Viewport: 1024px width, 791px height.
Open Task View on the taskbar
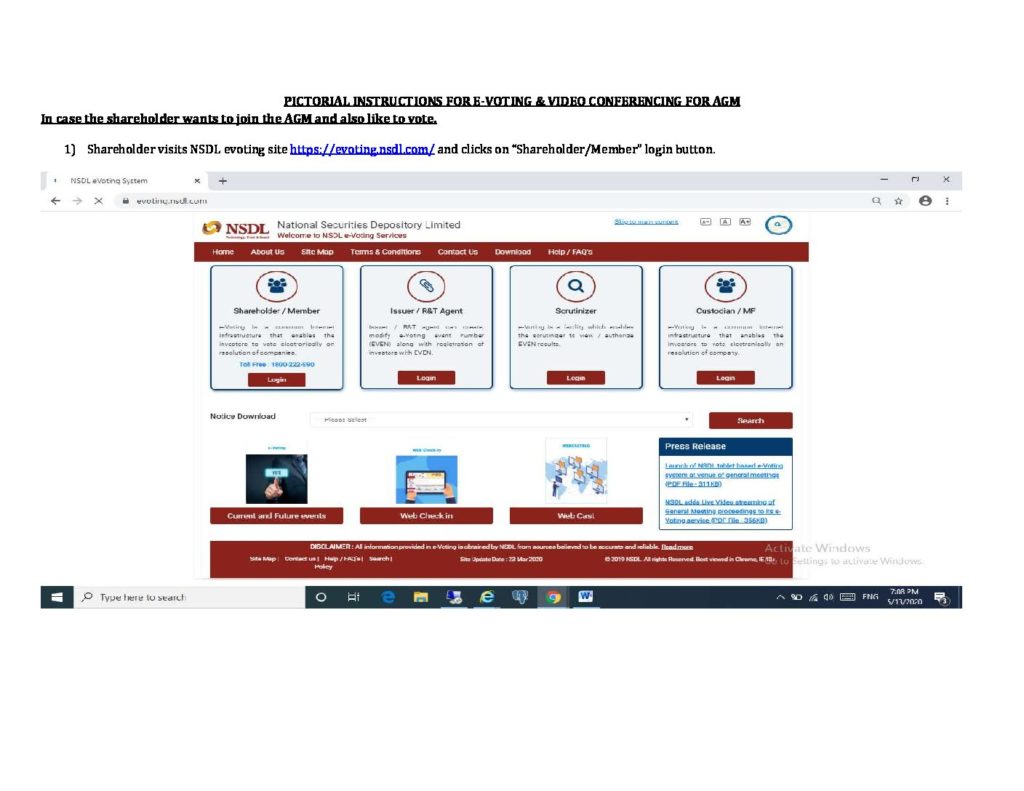coord(353,597)
